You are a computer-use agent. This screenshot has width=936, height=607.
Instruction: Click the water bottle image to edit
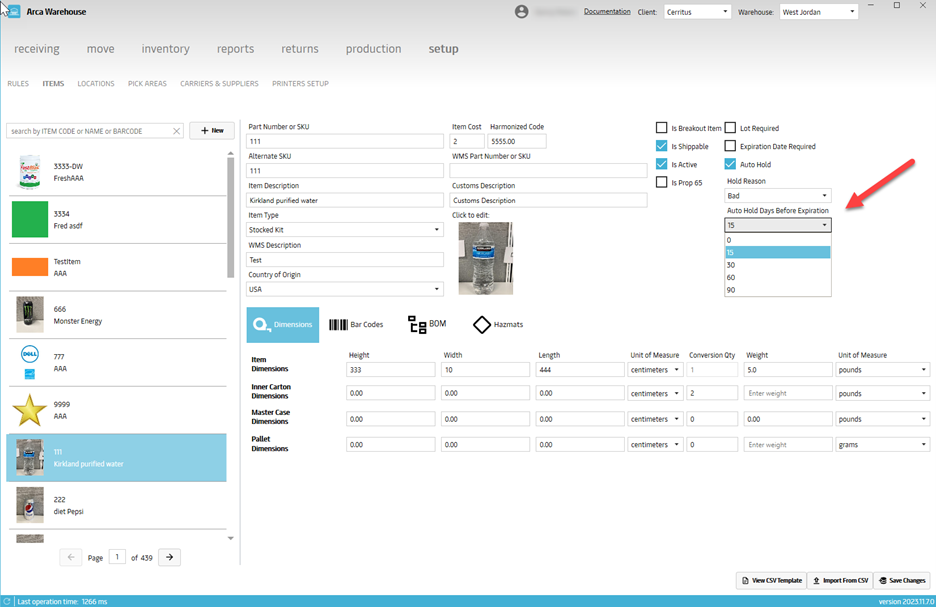(x=485, y=258)
